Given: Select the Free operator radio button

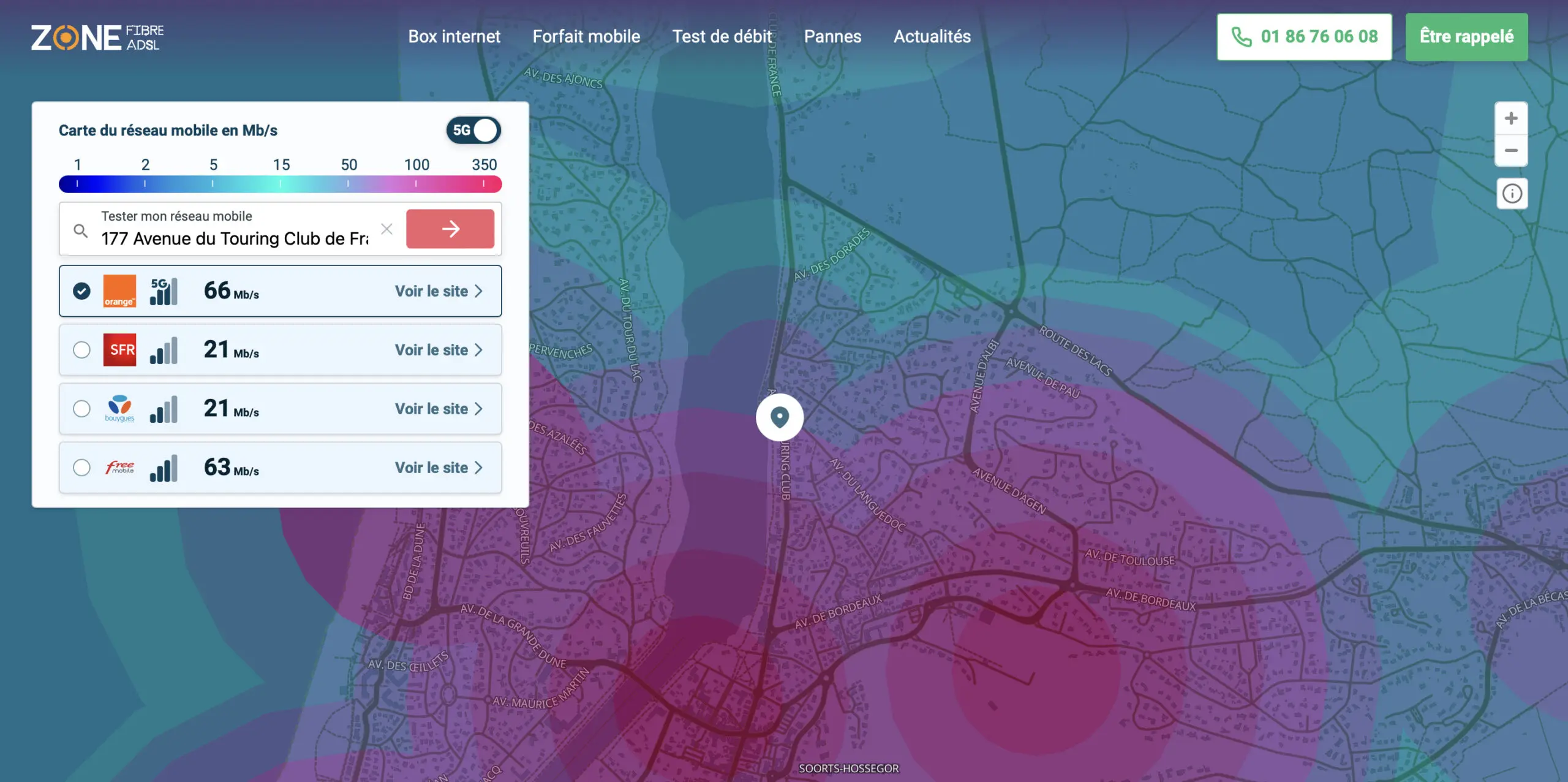Looking at the screenshot, I should pyautogui.click(x=81, y=468).
